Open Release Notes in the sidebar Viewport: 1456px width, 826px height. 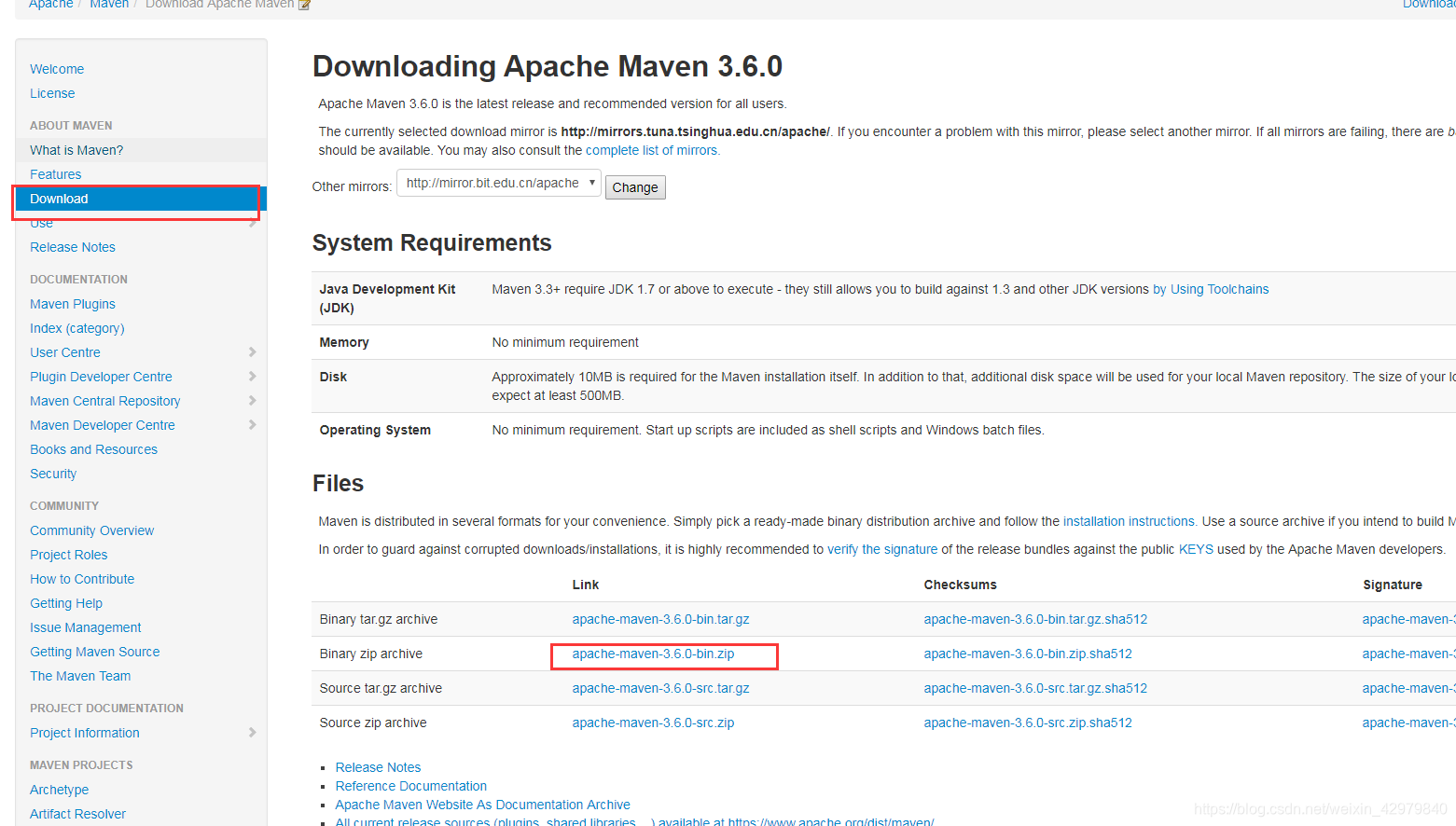point(73,247)
